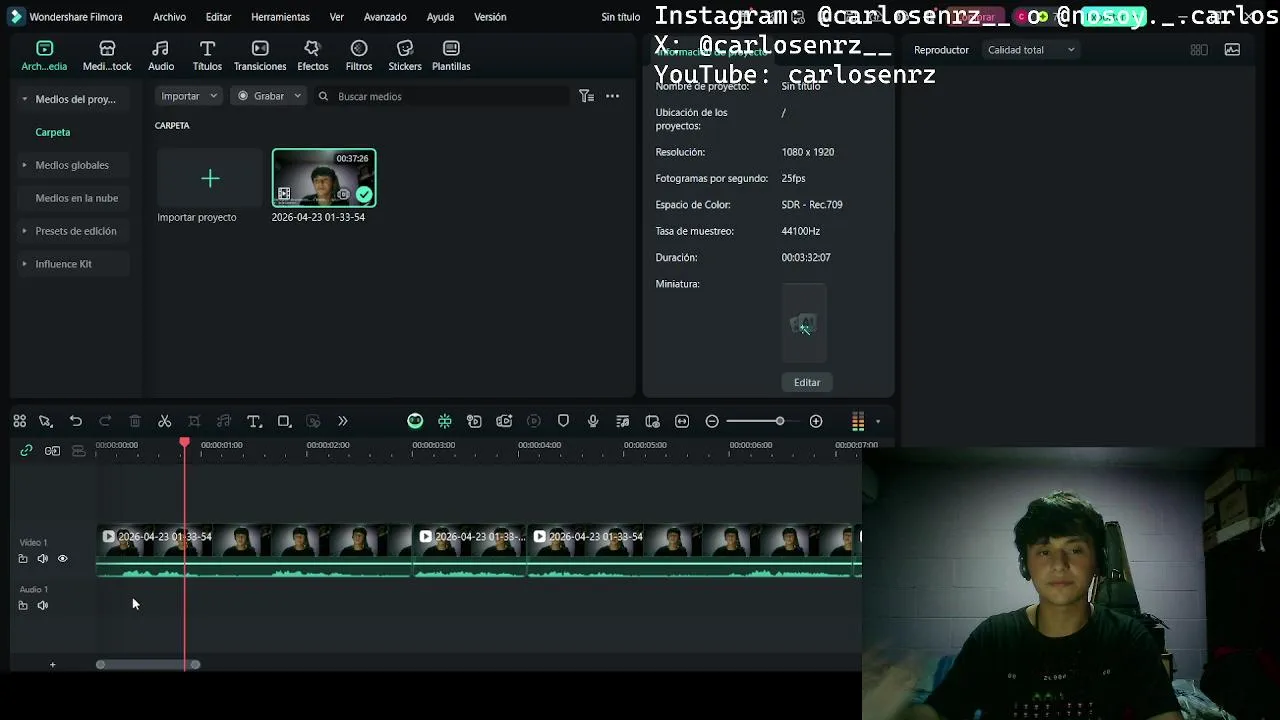
Task: Open the Ayuda menu
Action: tap(440, 17)
